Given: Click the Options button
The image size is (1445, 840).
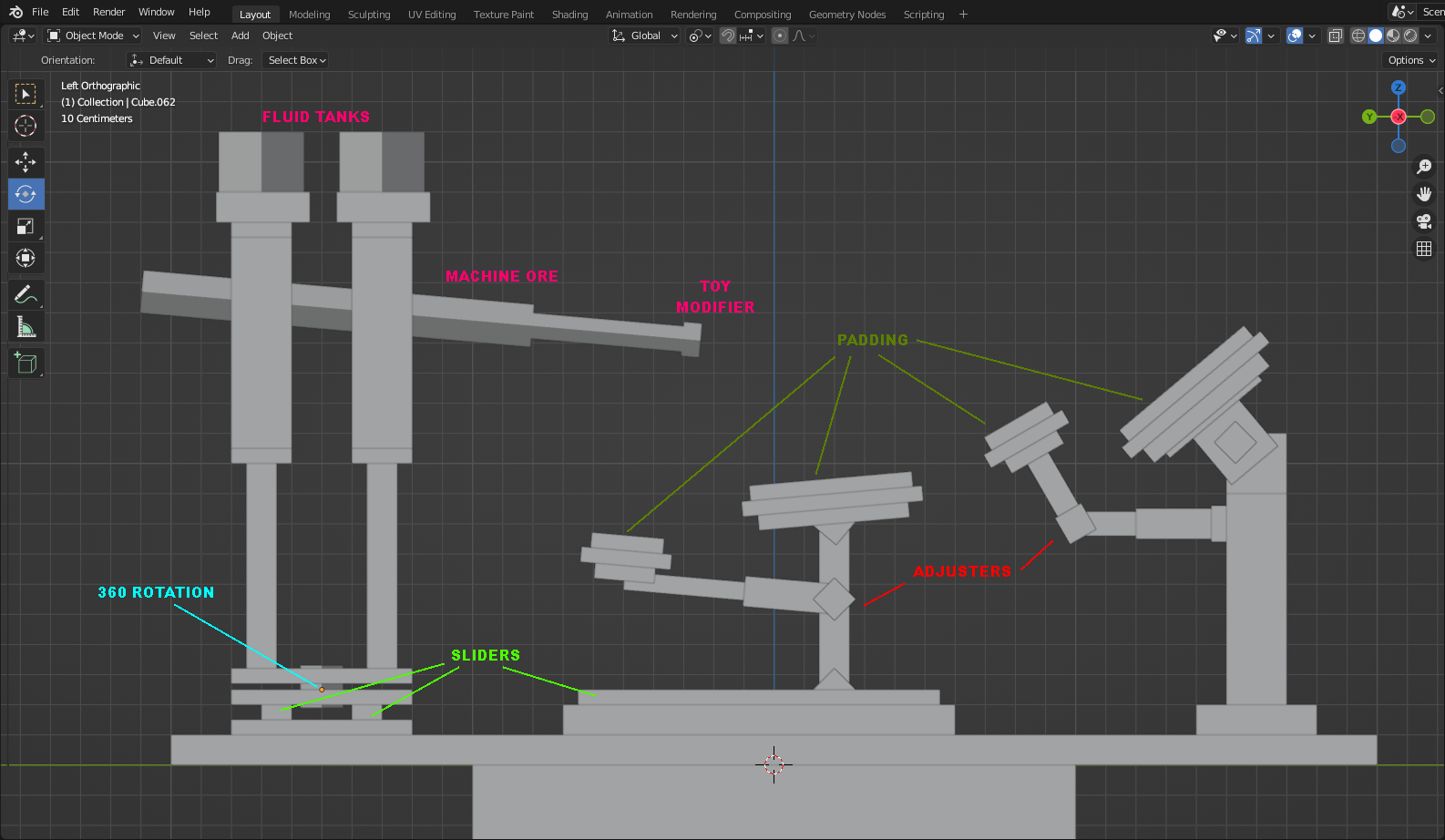Looking at the screenshot, I should coord(1410,60).
